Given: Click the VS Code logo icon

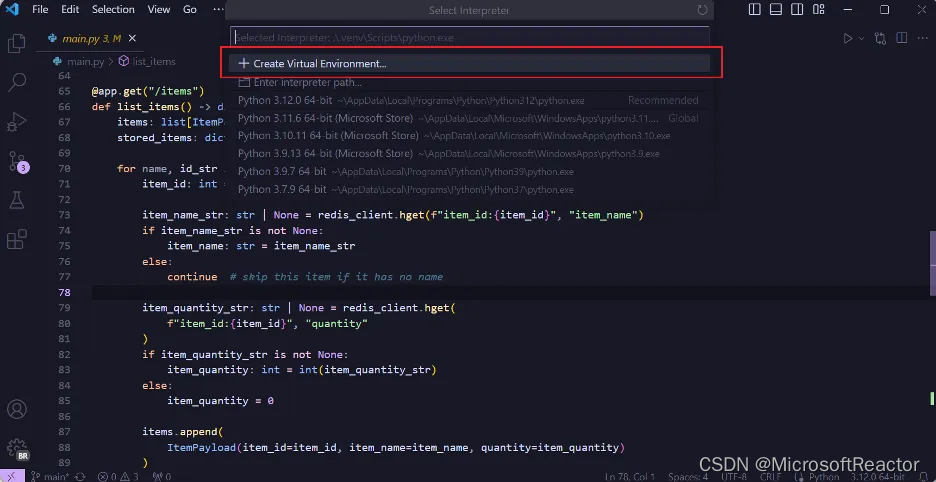Looking at the screenshot, I should 12,10.
